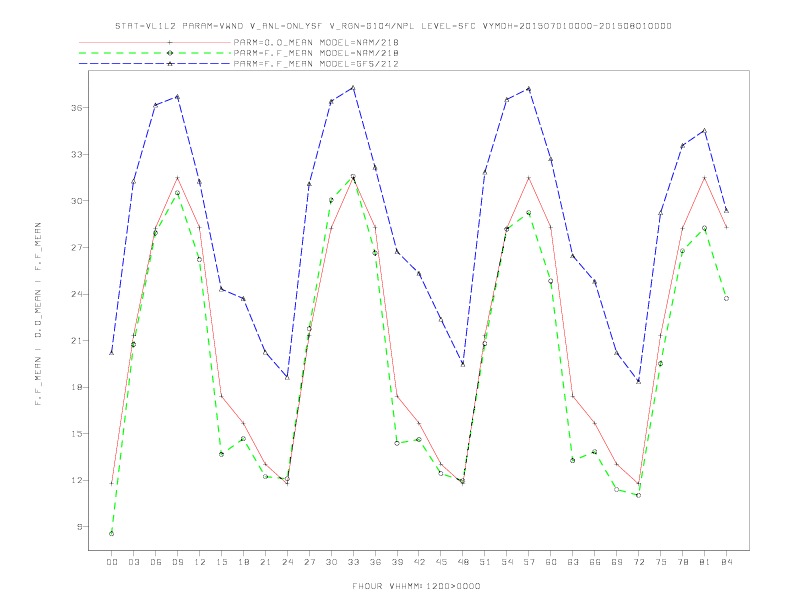This screenshot has height=612, width=792.
Task: Click x-axis forecast hour label 09
Action: point(177,562)
